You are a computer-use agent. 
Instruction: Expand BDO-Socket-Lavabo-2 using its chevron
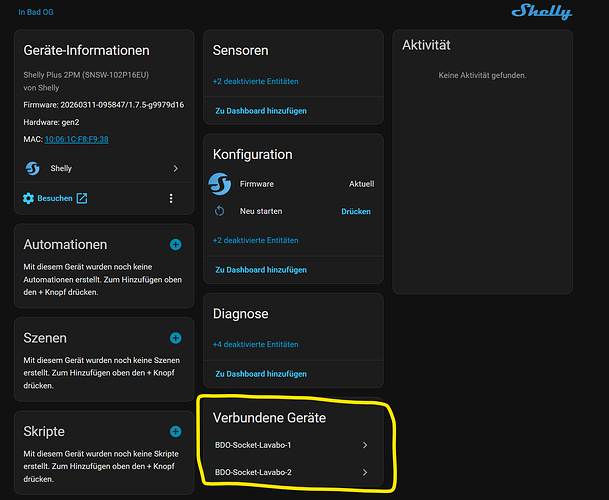click(365, 472)
